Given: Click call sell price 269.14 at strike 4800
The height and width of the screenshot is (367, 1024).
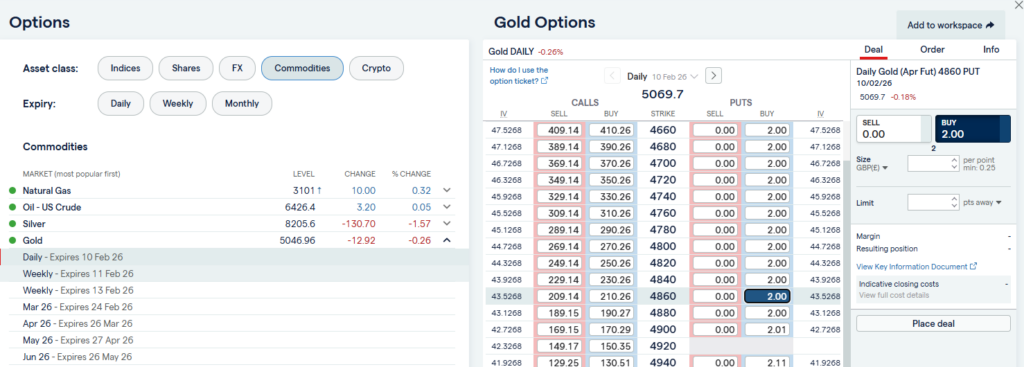Looking at the screenshot, I should [x=560, y=246].
